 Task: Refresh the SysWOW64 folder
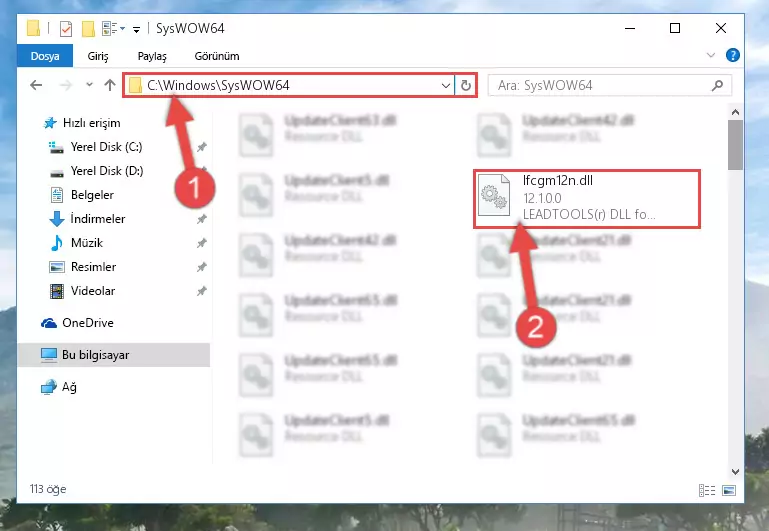coord(466,86)
